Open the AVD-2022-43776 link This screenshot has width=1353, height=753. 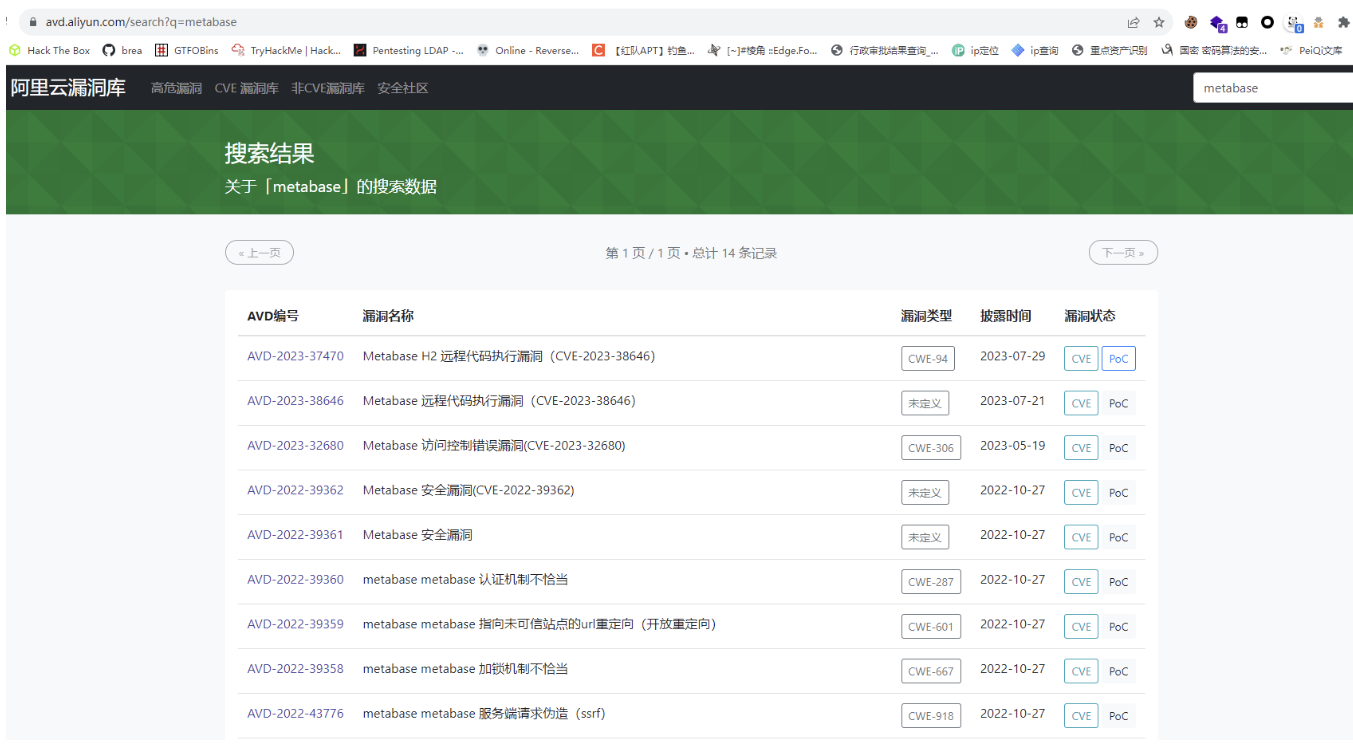(x=295, y=714)
